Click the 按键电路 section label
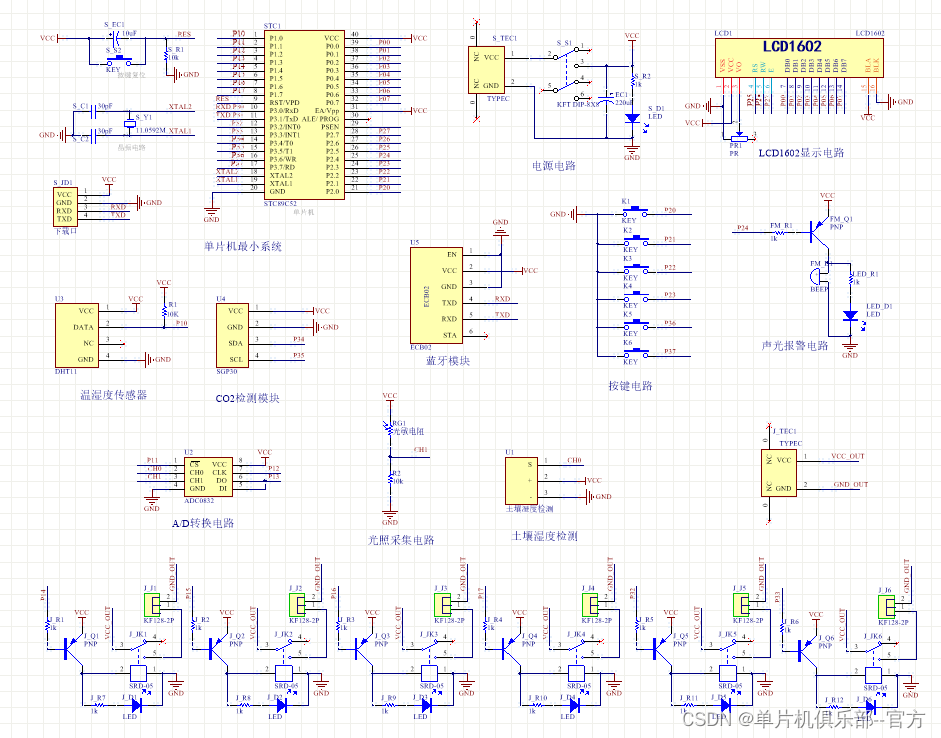This screenshot has width=941, height=738. tap(630, 386)
